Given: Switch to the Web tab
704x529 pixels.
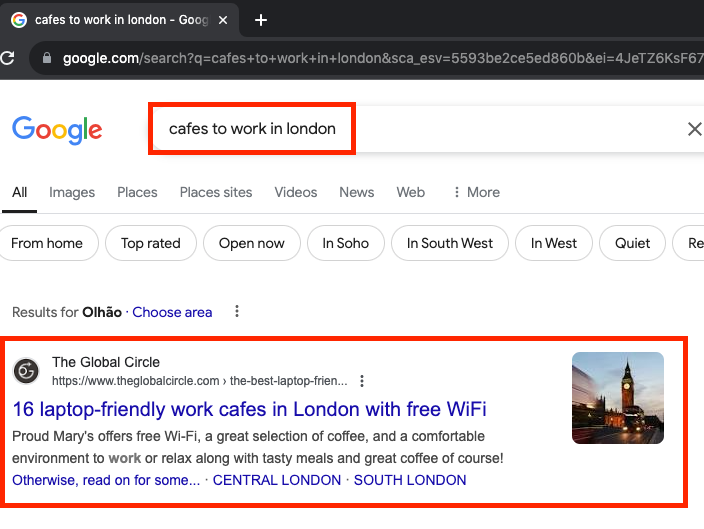Looking at the screenshot, I should tap(410, 192).
